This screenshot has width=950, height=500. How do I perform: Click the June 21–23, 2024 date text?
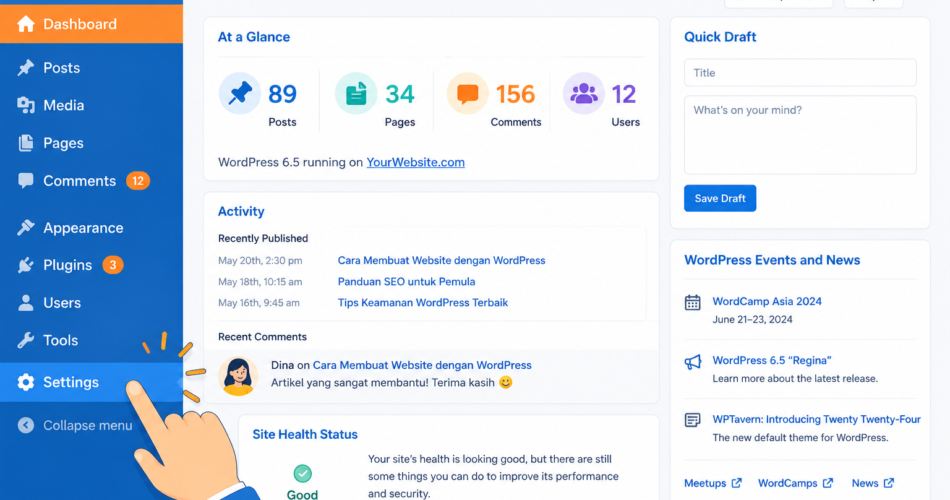[x=752, y=319]
